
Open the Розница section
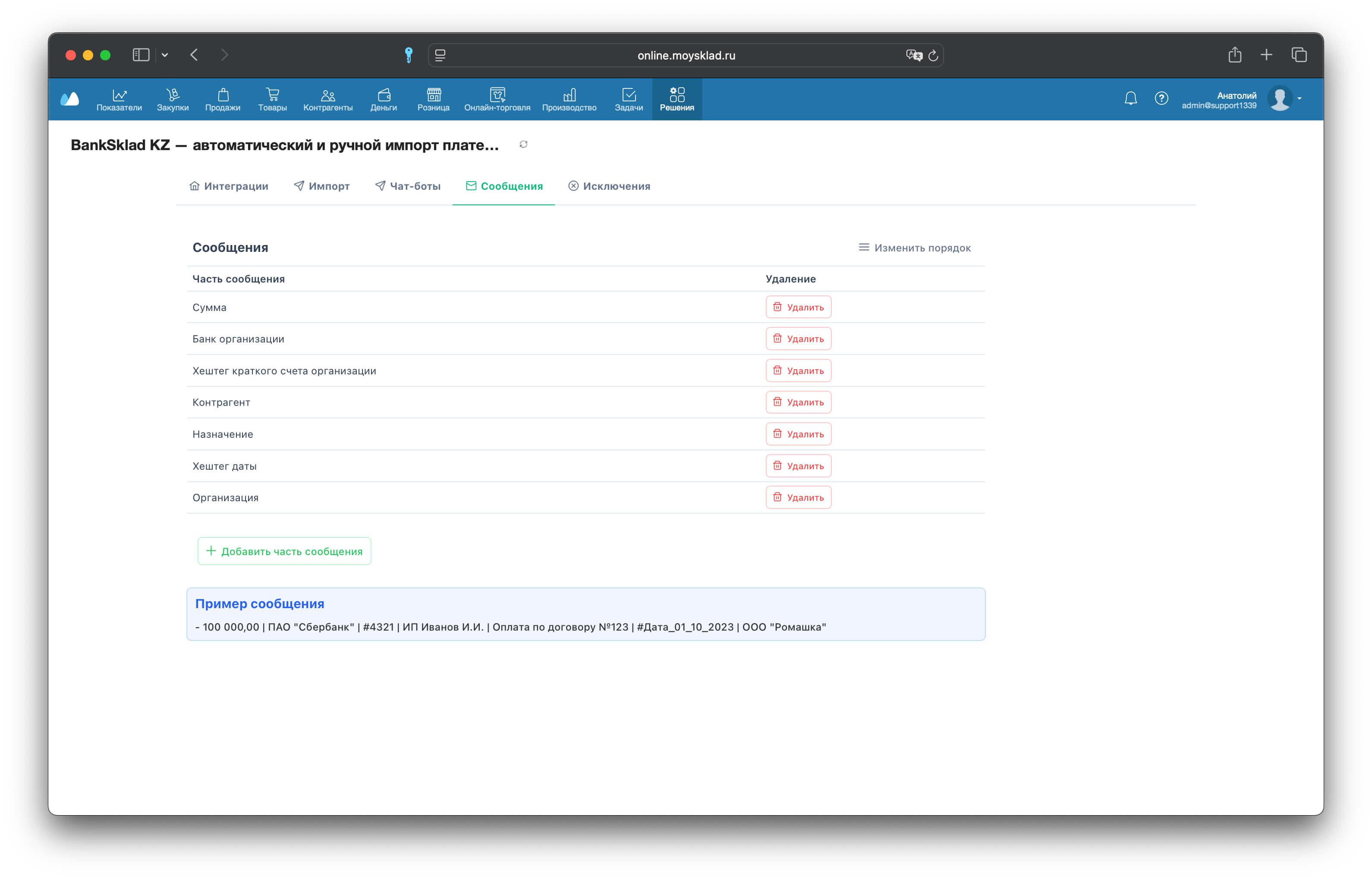point(433,99)
